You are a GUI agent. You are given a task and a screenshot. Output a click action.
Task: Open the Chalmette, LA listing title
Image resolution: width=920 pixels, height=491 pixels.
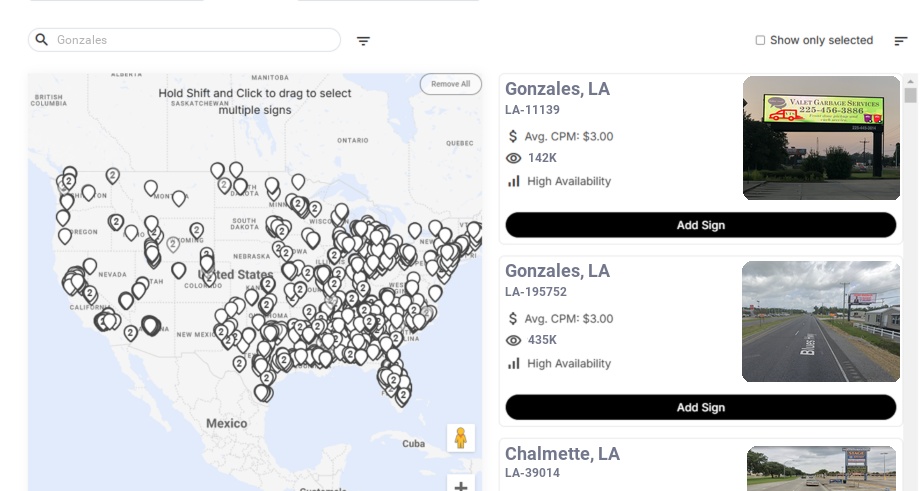point(562,453)
